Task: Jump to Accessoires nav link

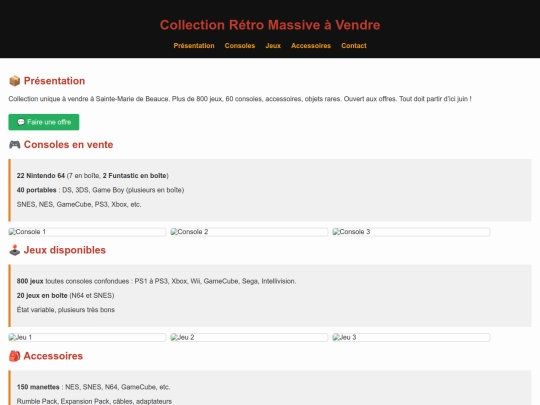Action: click(311, 46)
